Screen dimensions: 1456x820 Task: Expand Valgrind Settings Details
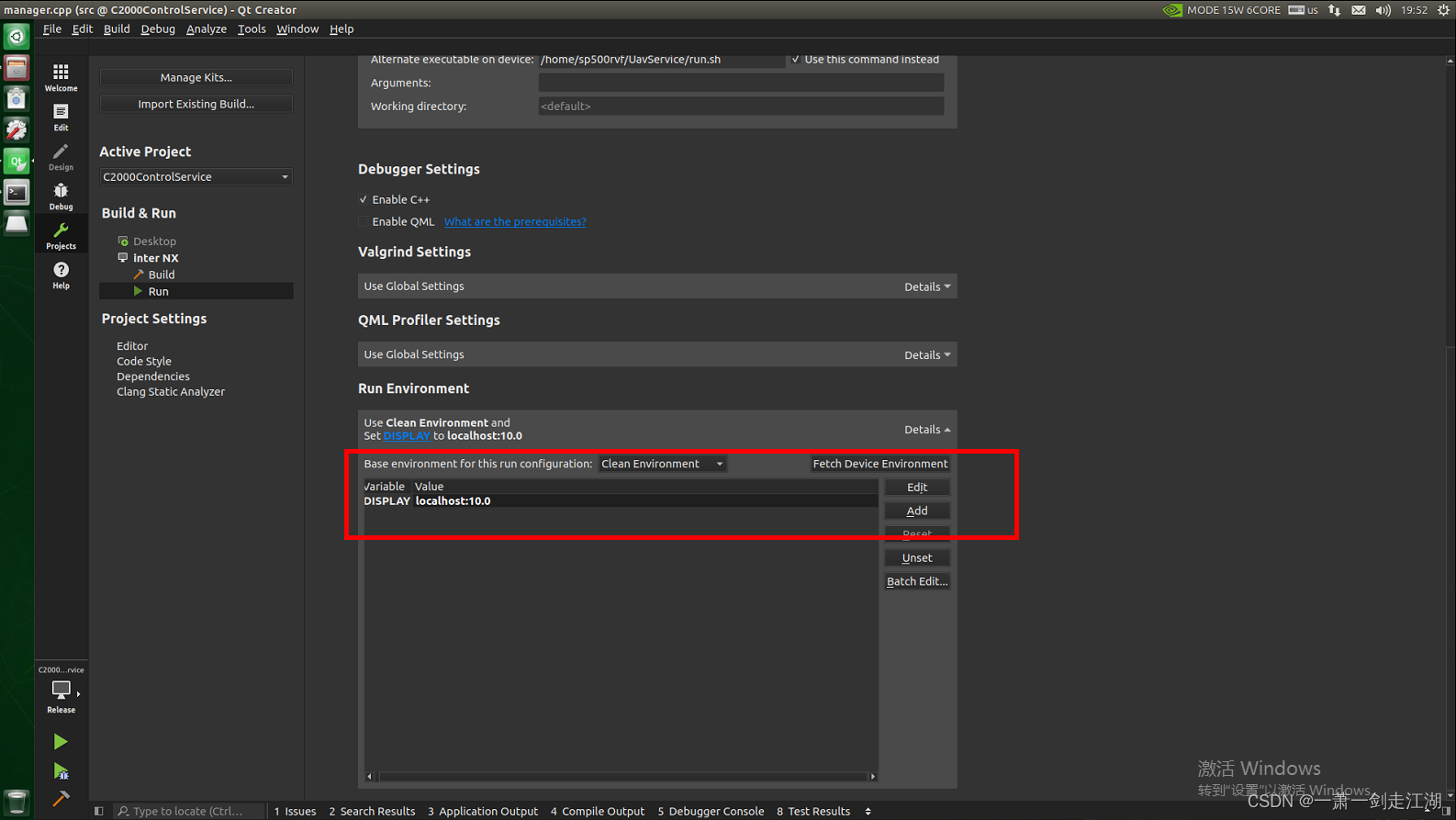(x=927, y=286)
